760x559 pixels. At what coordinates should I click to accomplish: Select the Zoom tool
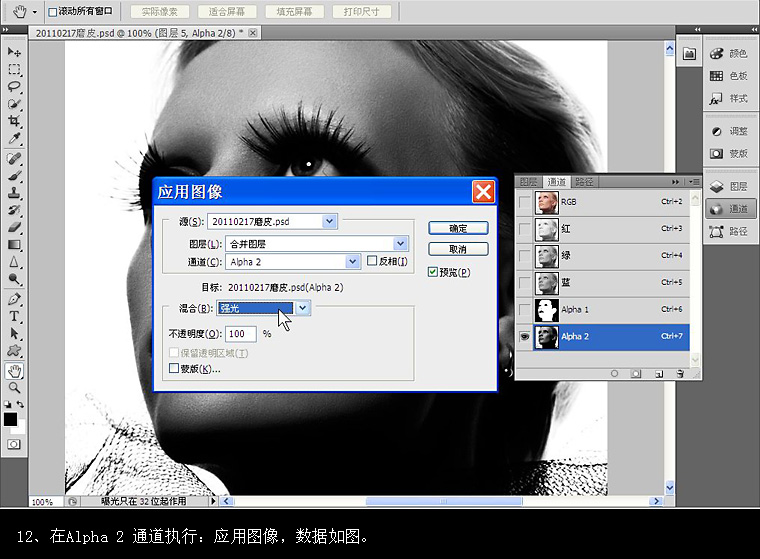pyautogui.click(x=14, y=387)
